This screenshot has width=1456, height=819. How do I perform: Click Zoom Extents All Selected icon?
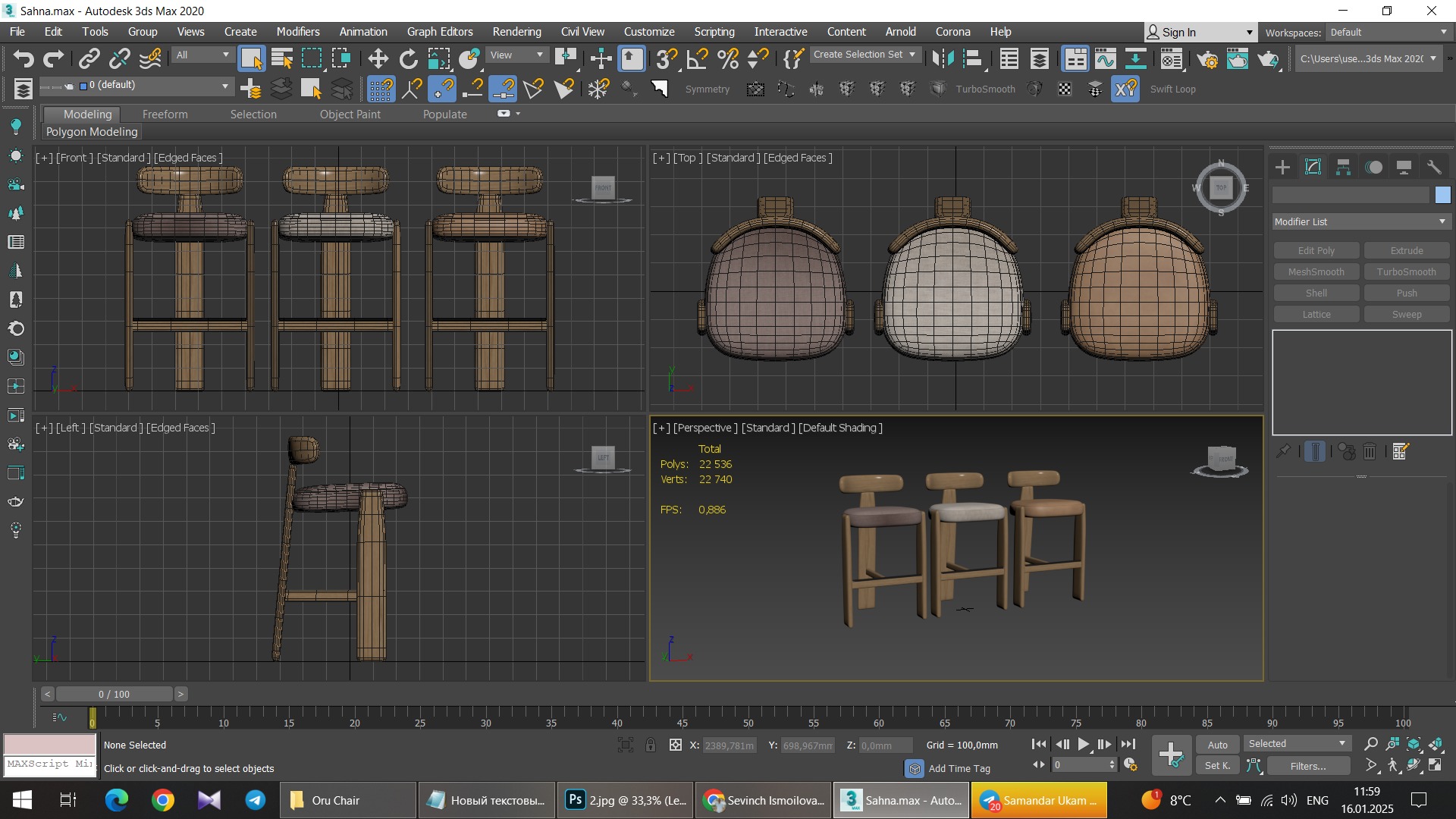click(x=1436, y=744)
